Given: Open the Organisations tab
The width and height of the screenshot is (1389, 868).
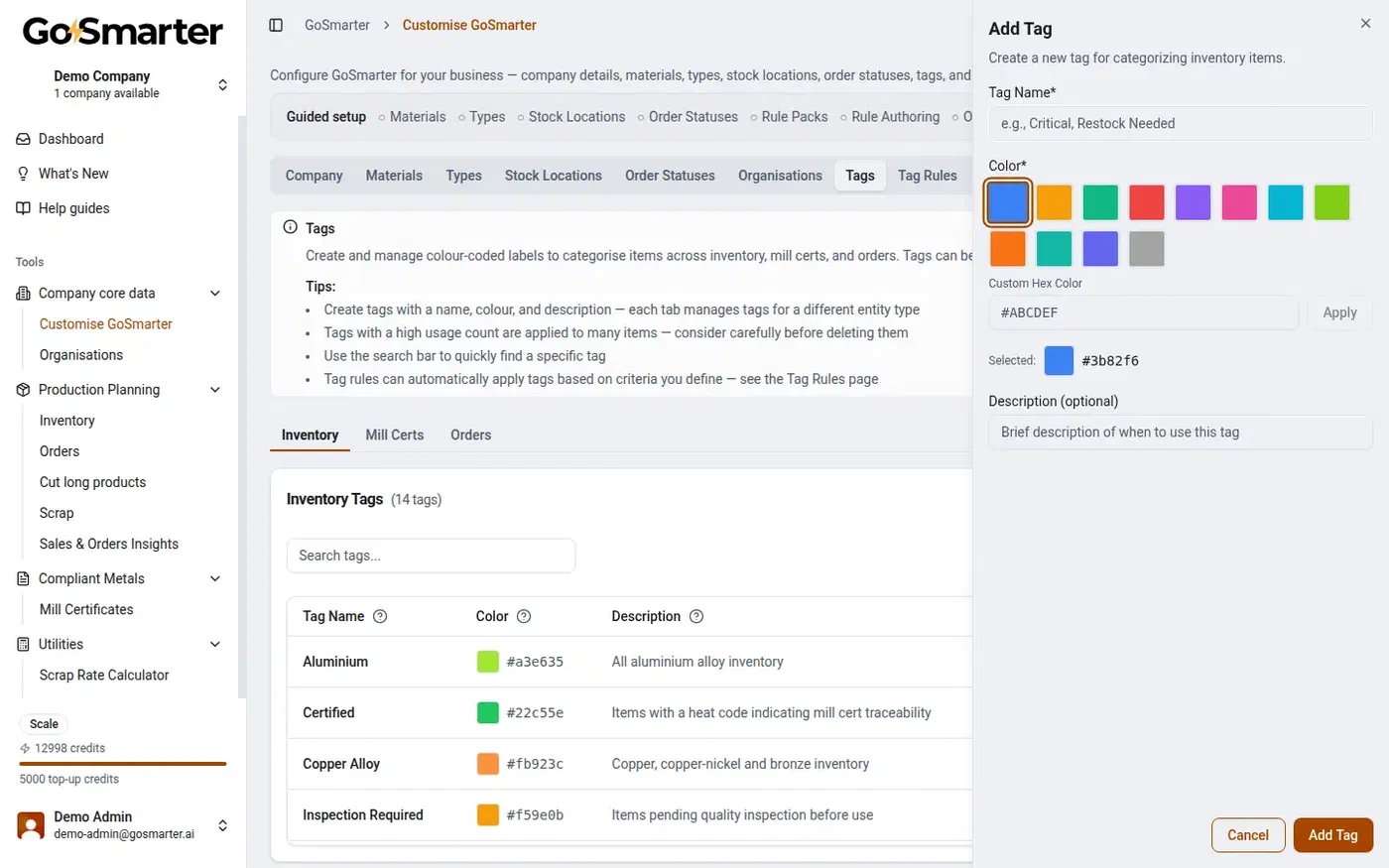Looking at the screenshot, I should click(x=780, y=176).
